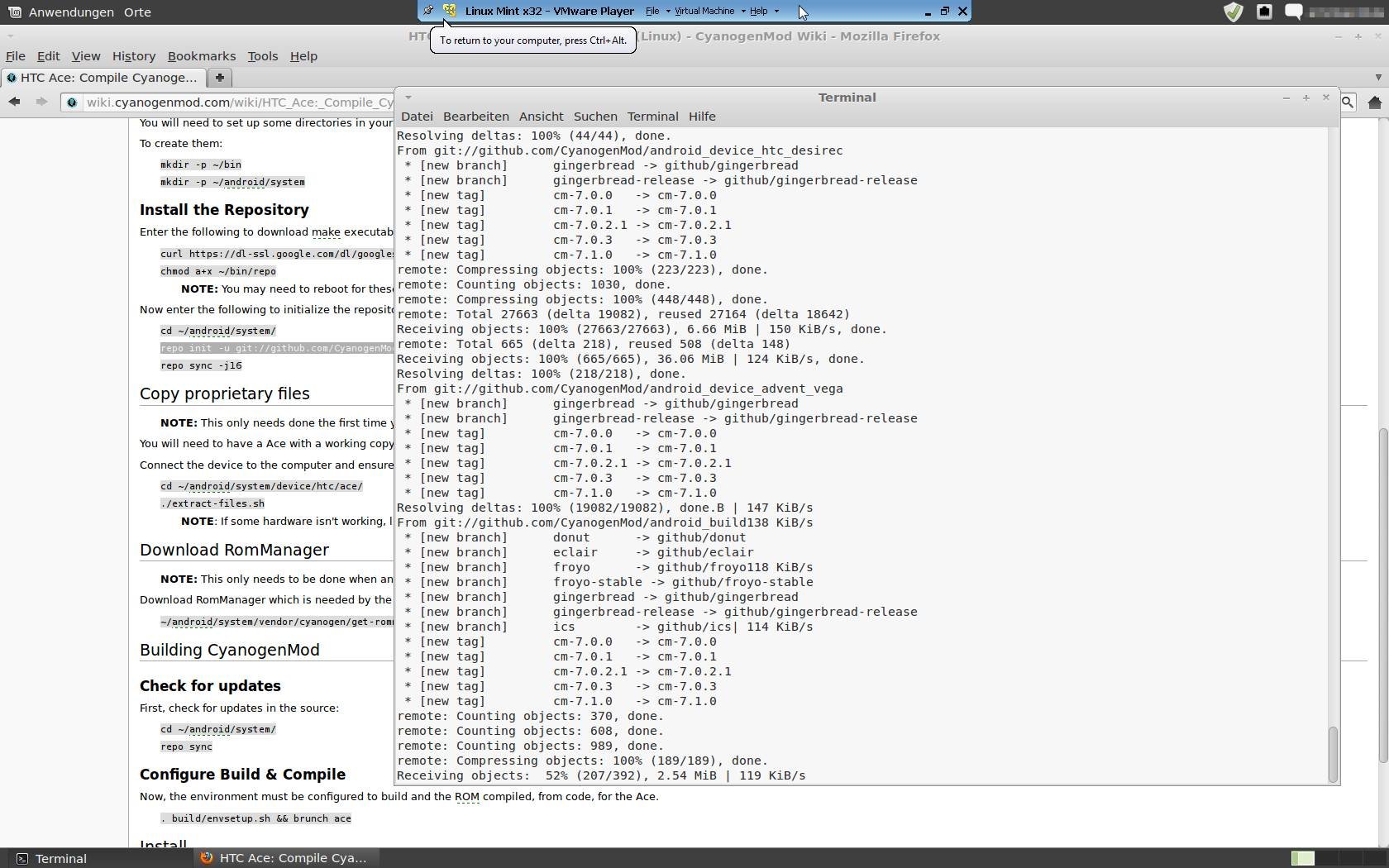Click './extract-files.sh' code text
This screenshot has height=868, width=1389.
tap(212, 503)
